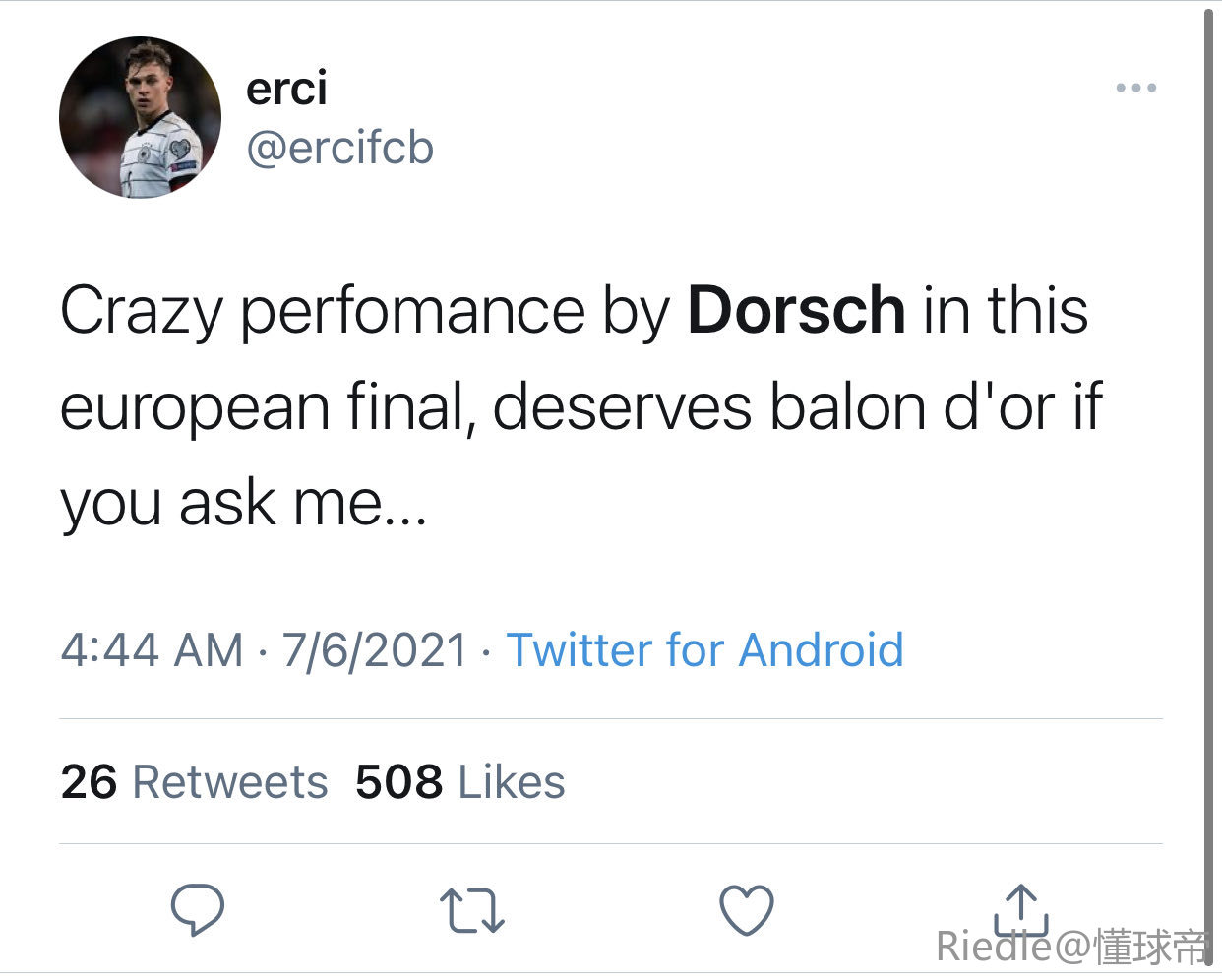
Task: Select the 7/6/2021 date text
Action: coord(375,650)
